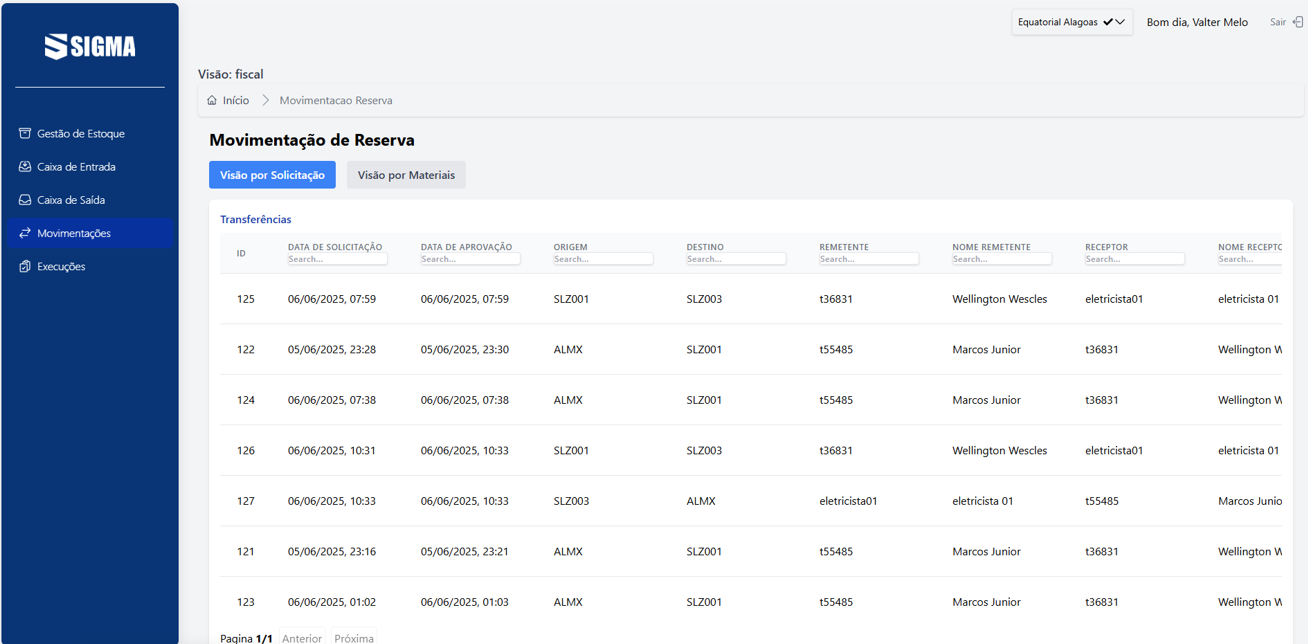Image resolution: width=1308 pixels, height=644 pixels.
Task: Focus the Destino search field
Action: coord(736,259)
